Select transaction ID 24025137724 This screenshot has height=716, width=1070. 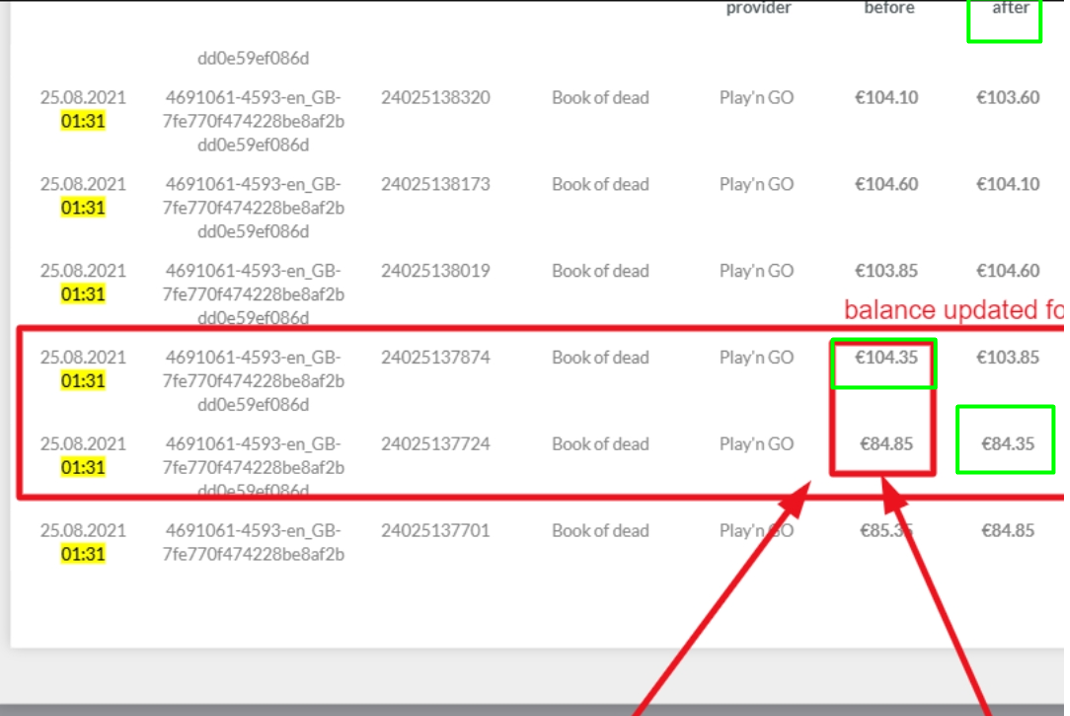435,444
